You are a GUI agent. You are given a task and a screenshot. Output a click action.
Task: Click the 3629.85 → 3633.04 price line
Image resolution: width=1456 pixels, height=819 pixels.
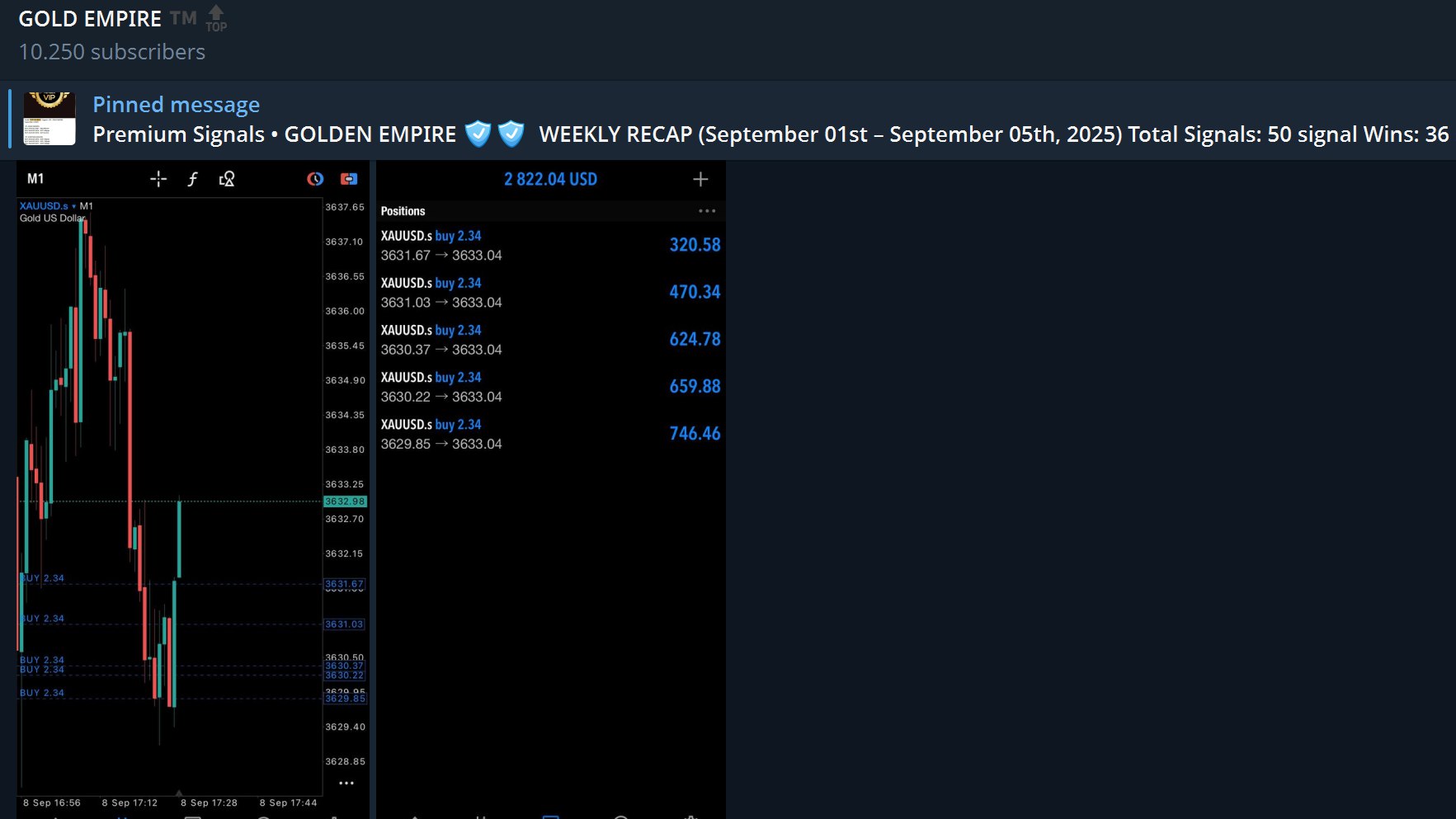pos(441,444)
